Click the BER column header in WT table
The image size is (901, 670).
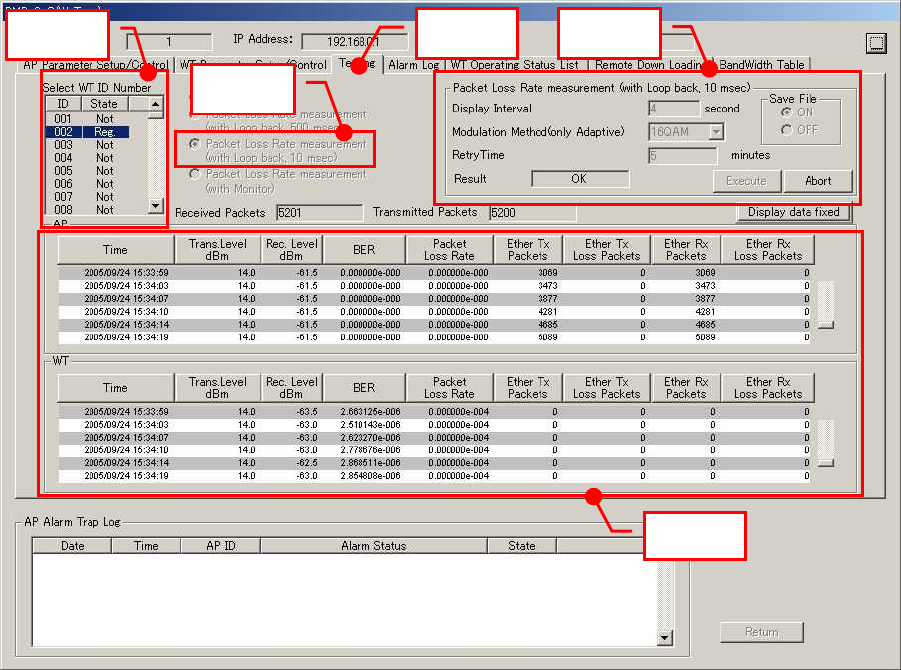364,388
